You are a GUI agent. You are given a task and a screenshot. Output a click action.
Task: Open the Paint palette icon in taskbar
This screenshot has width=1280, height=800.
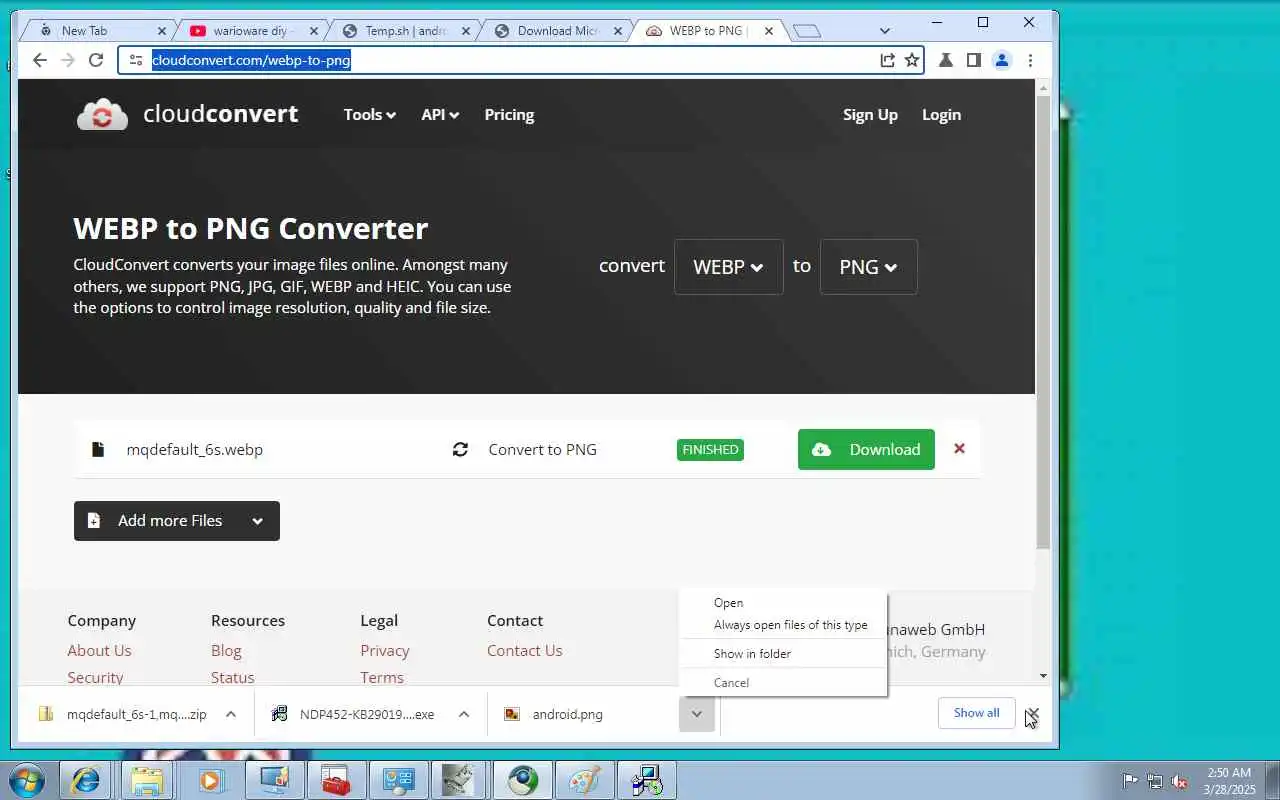coord(585,780)
